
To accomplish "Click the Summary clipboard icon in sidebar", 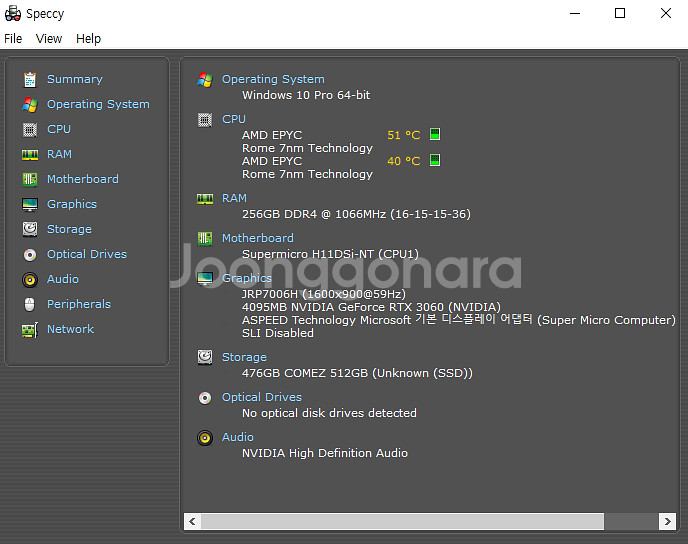I will pos(30,79).
